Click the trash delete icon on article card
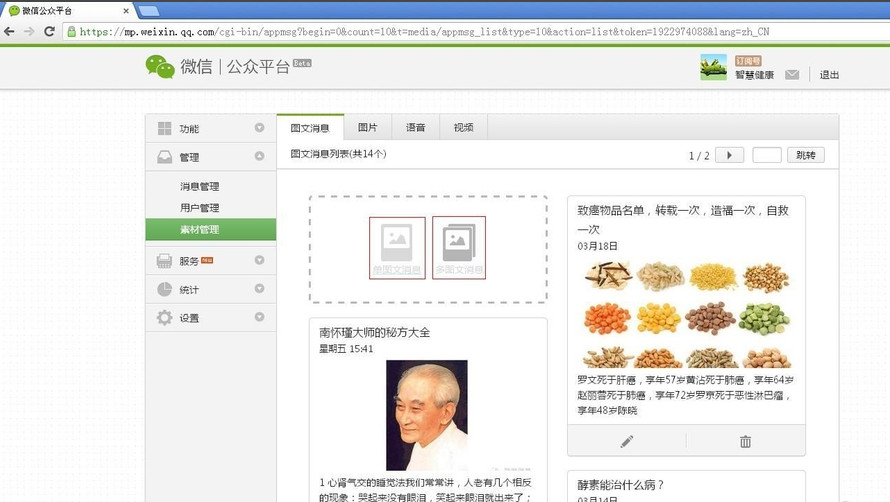Image resolution: width=890 pixels, height=502 pixels. click(745, 441)
